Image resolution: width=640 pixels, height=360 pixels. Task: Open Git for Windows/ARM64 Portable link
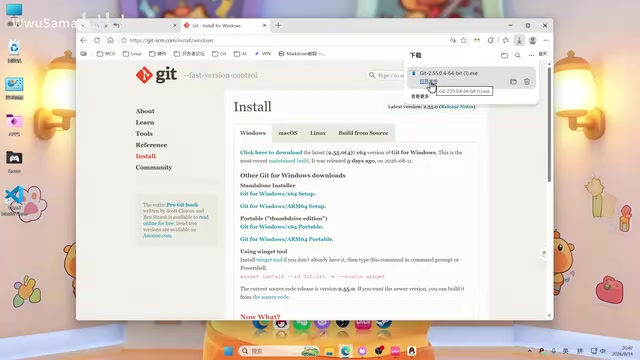(287, 239)
